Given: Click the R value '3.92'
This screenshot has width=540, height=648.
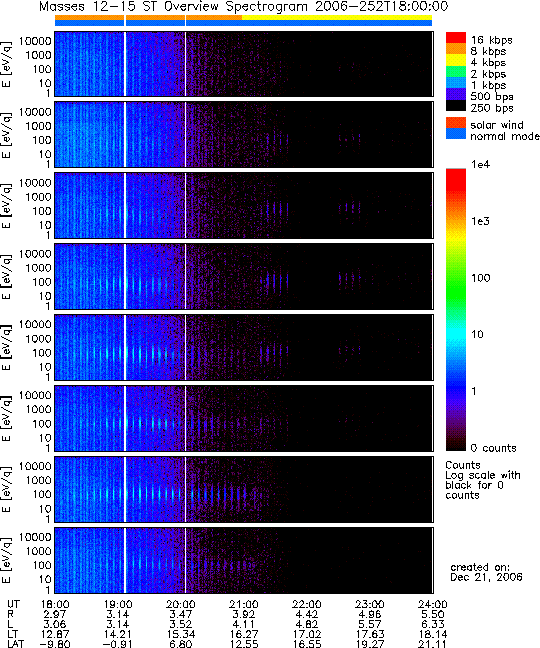Looking at the screenshot, I should tap(244, 615).
